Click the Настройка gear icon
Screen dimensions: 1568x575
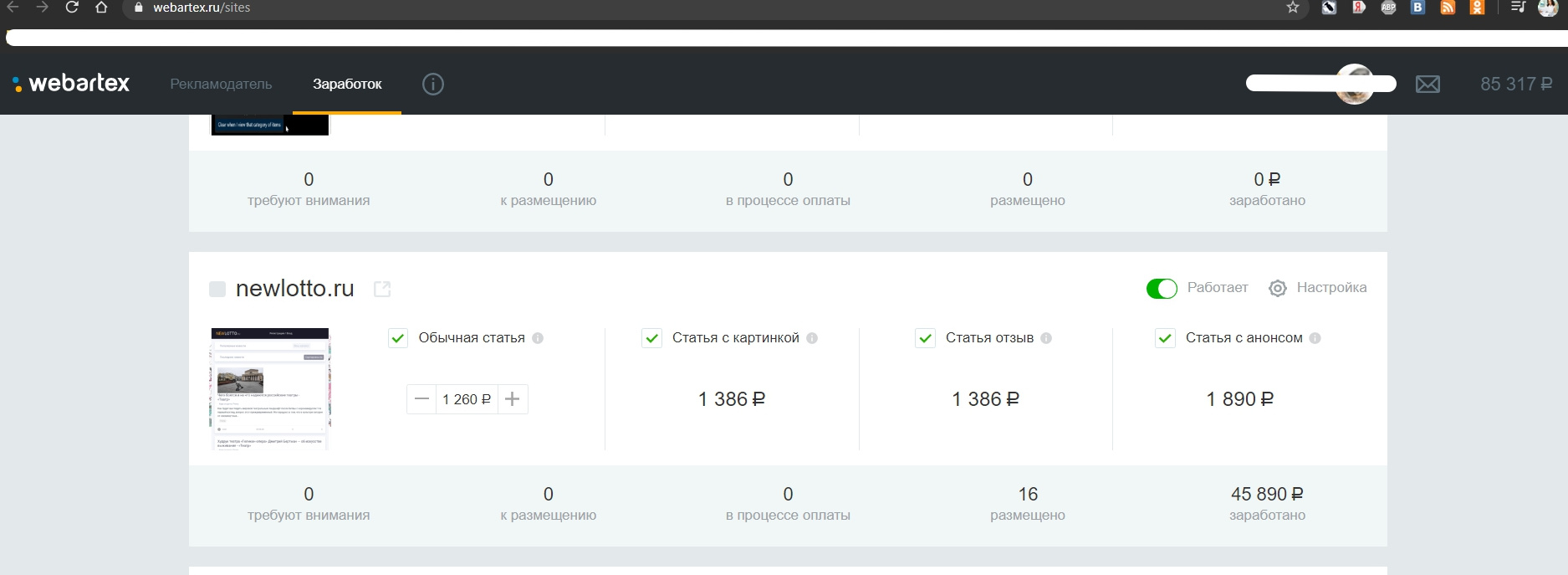[x=1278, y=288]
